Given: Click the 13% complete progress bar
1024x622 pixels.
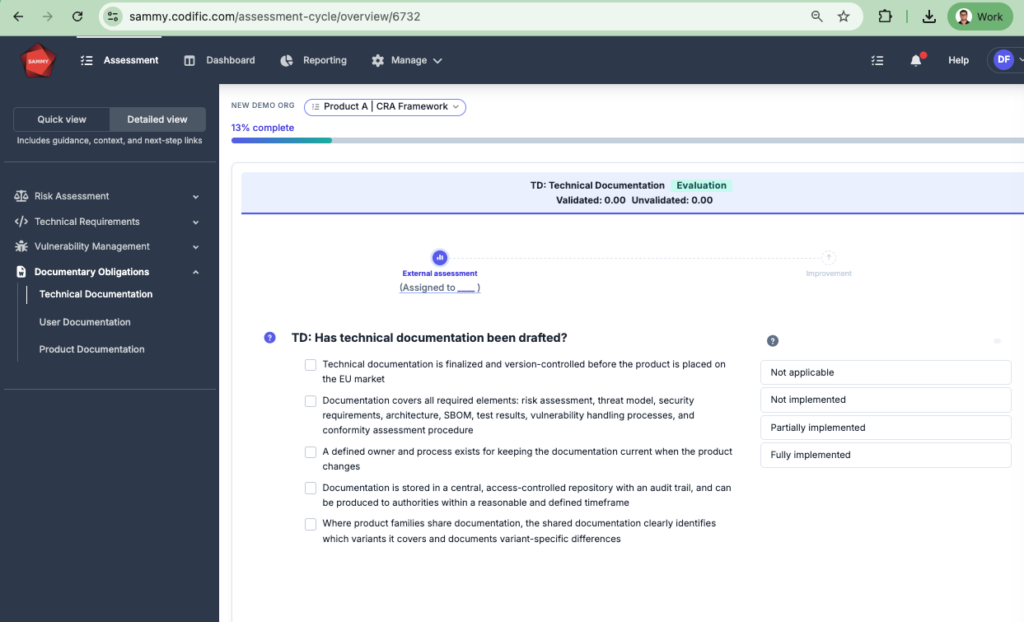Looking at the screenshot, I should (x=628, y=140).
